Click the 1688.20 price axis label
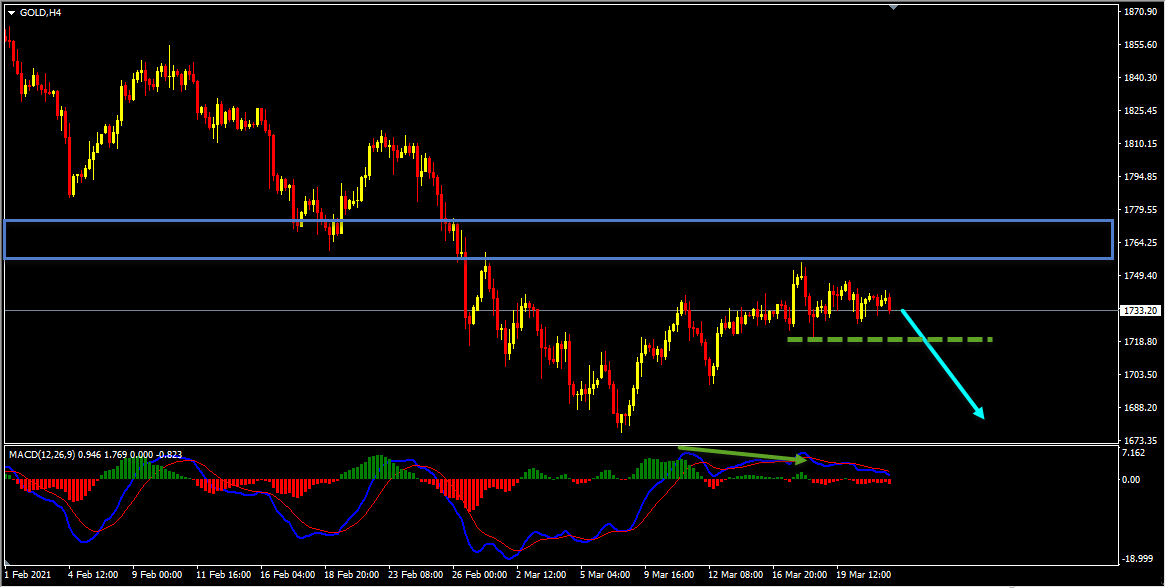The height and width of the screenshot is (588, 1166). click(1140, 407)
